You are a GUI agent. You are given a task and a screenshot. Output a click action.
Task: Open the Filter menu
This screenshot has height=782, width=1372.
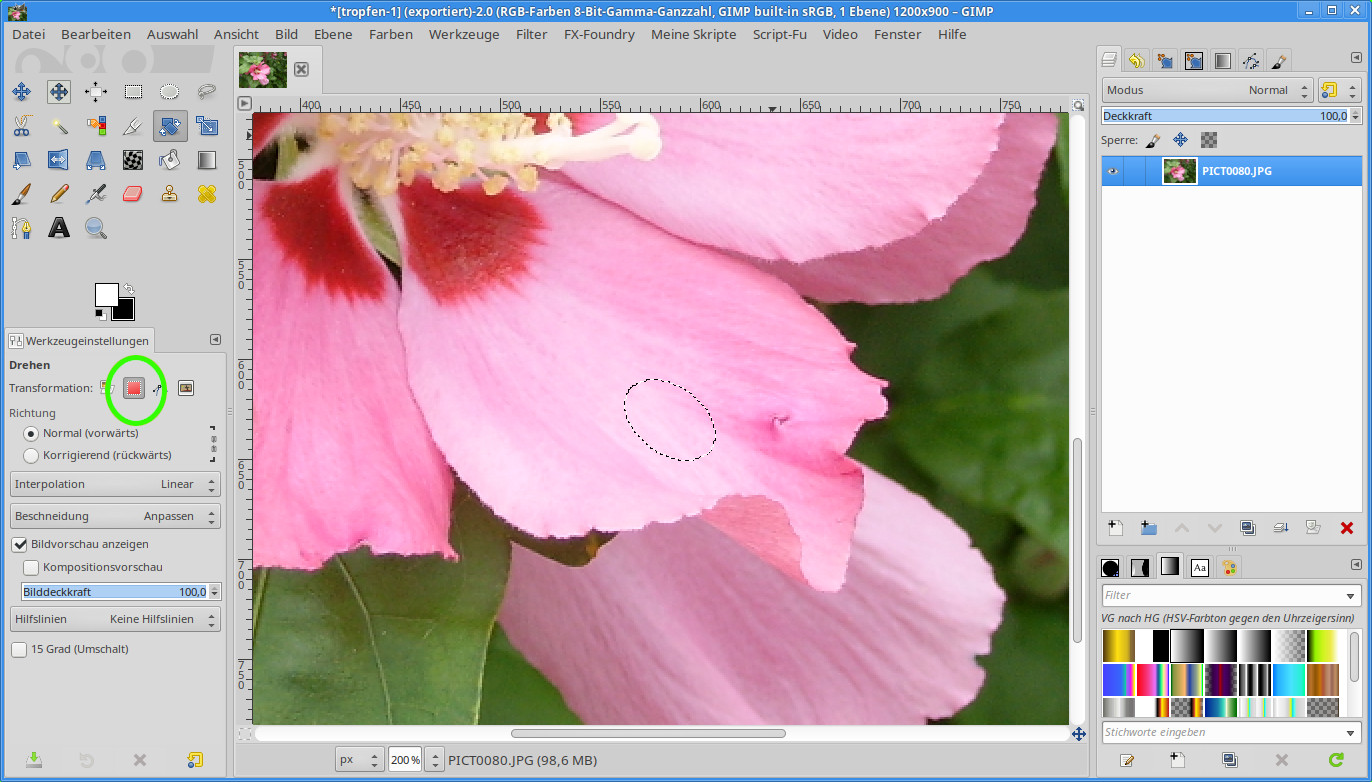pyautogui.click(x=531, y=34)
